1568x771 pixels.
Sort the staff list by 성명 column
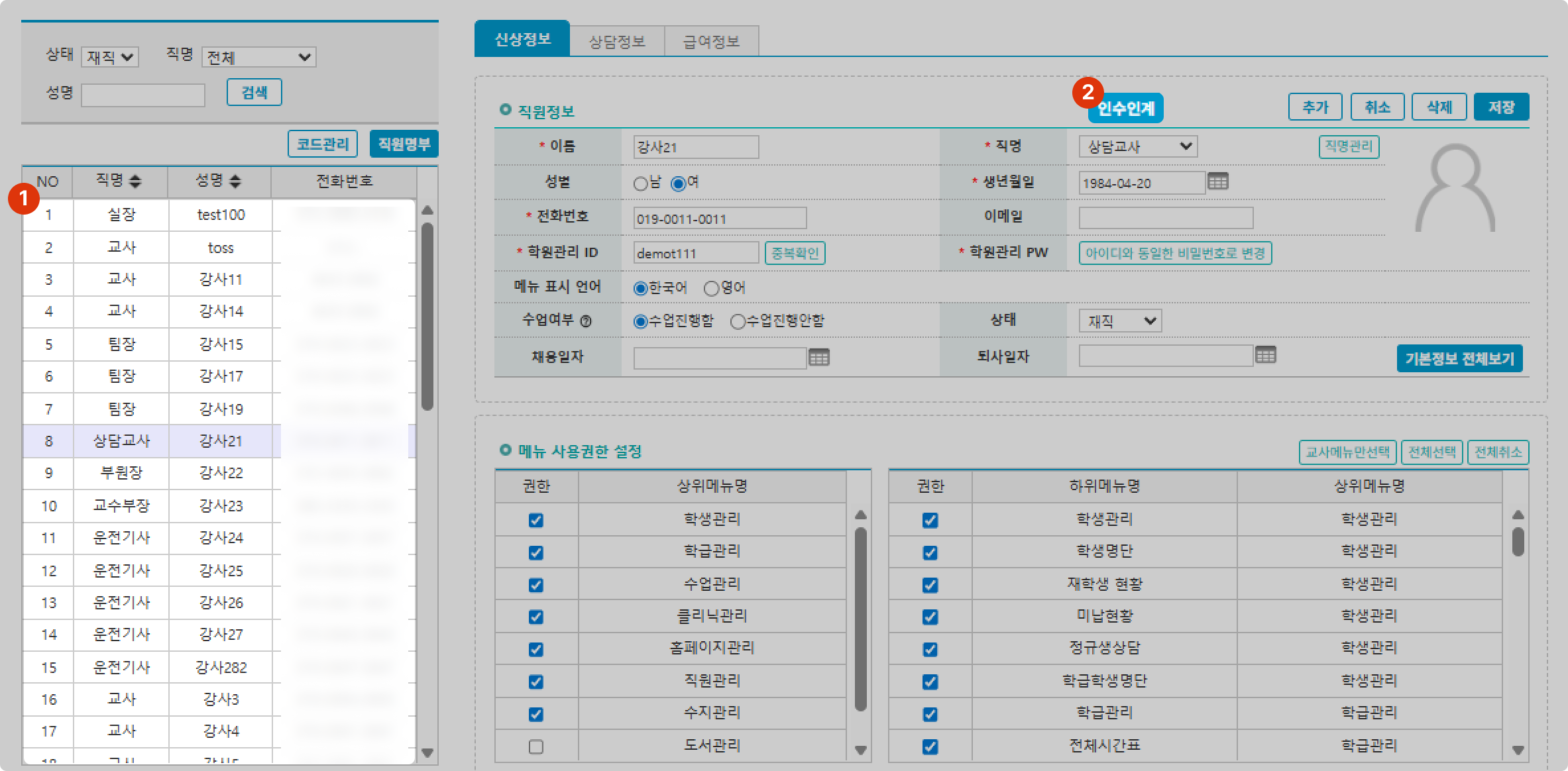235,181
